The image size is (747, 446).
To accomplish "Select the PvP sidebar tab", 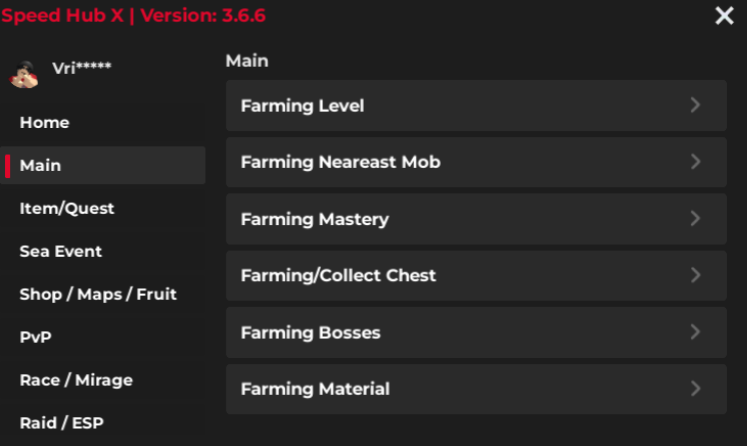I will coord(36,338).
